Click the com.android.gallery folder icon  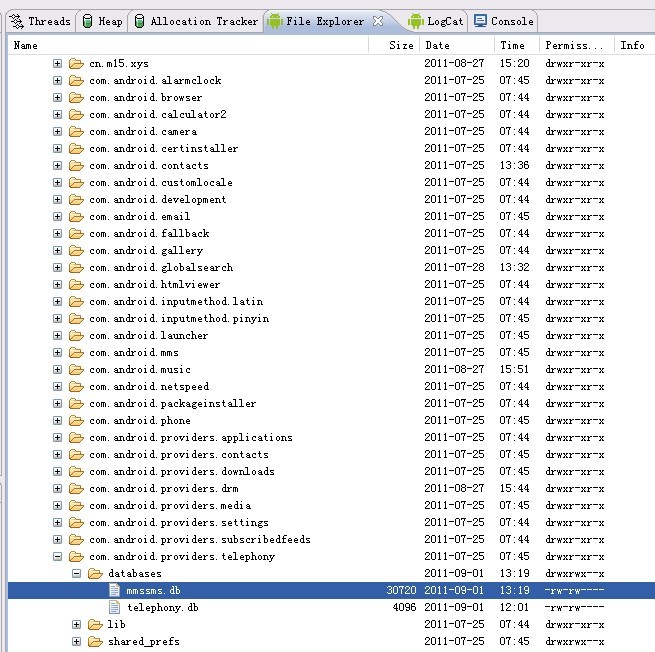pos(76,250)
